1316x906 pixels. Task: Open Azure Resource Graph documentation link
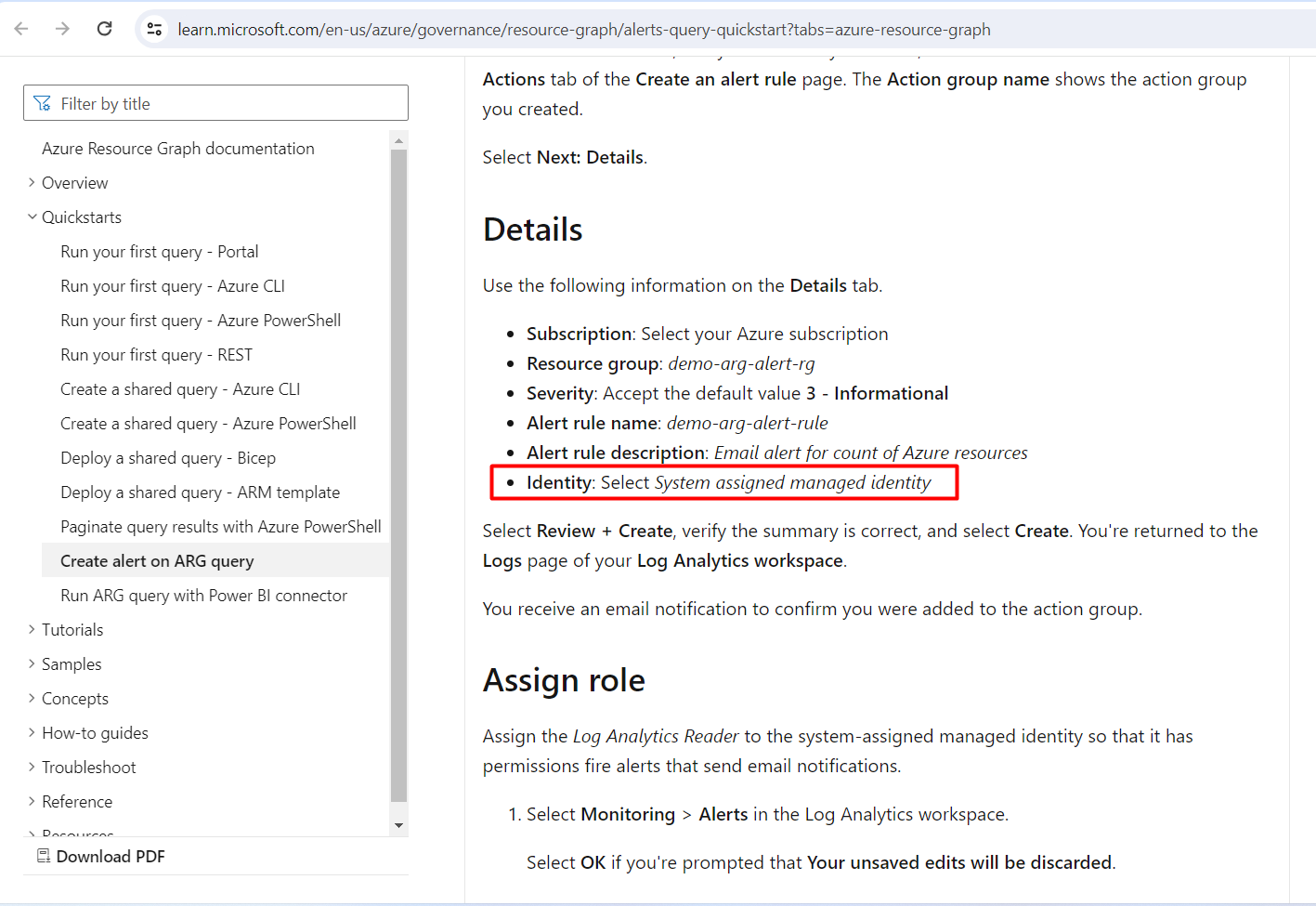178,149
